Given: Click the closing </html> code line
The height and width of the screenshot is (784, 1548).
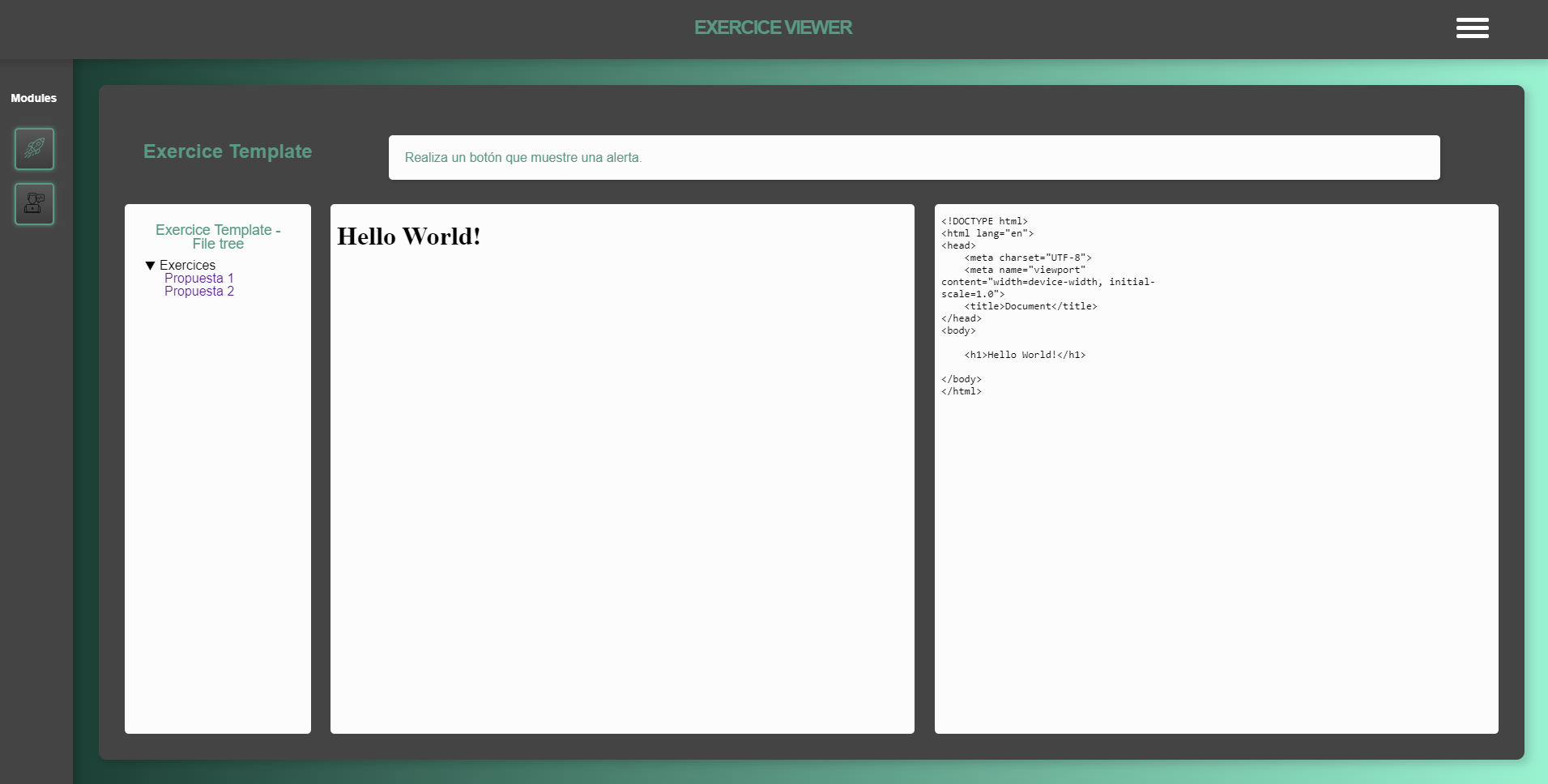Looking at the screenshot, I should pyautogui.click(x=962, y=391).
